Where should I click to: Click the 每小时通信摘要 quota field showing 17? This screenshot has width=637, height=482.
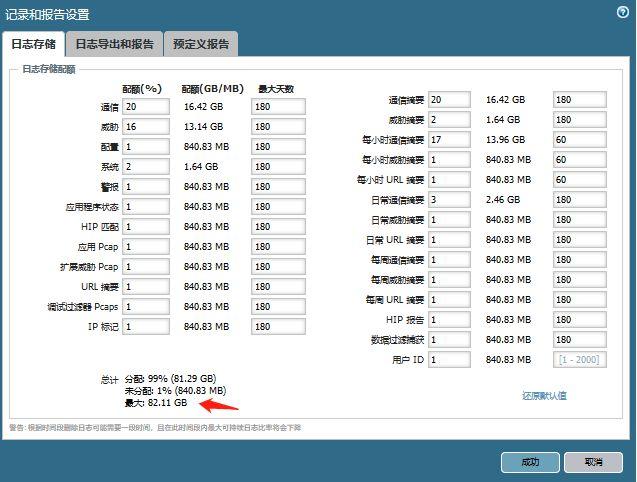point(448,140)
